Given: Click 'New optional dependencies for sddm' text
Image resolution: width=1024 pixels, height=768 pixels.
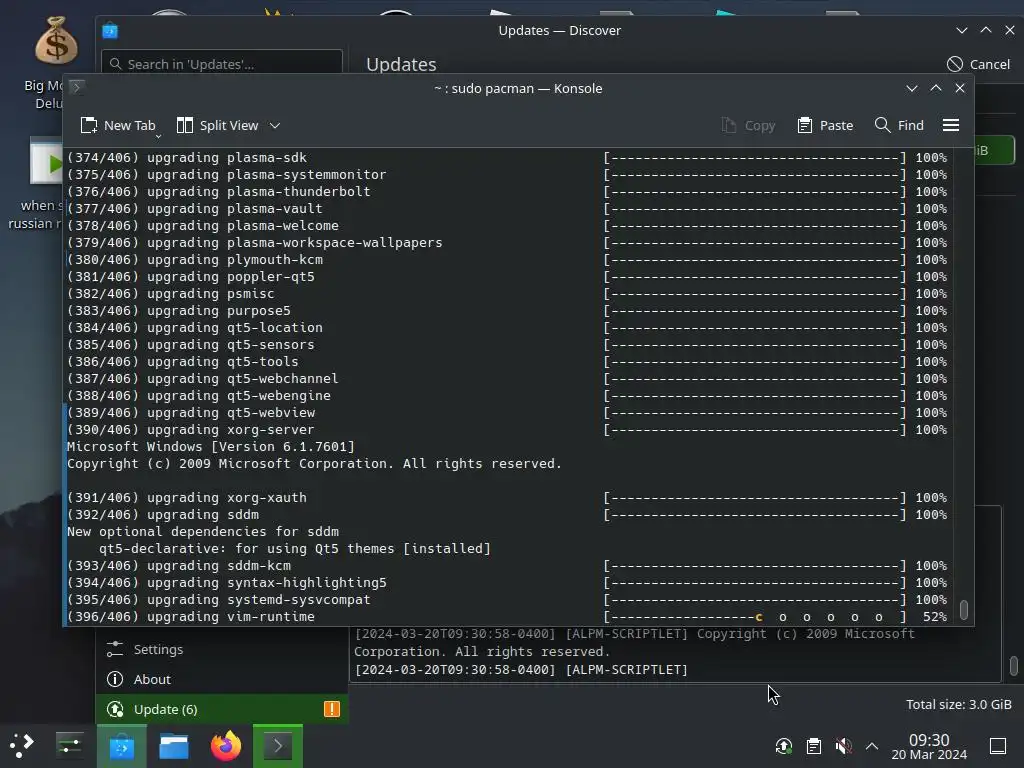Looking at the screenshot, I should [x=203, y=532].
